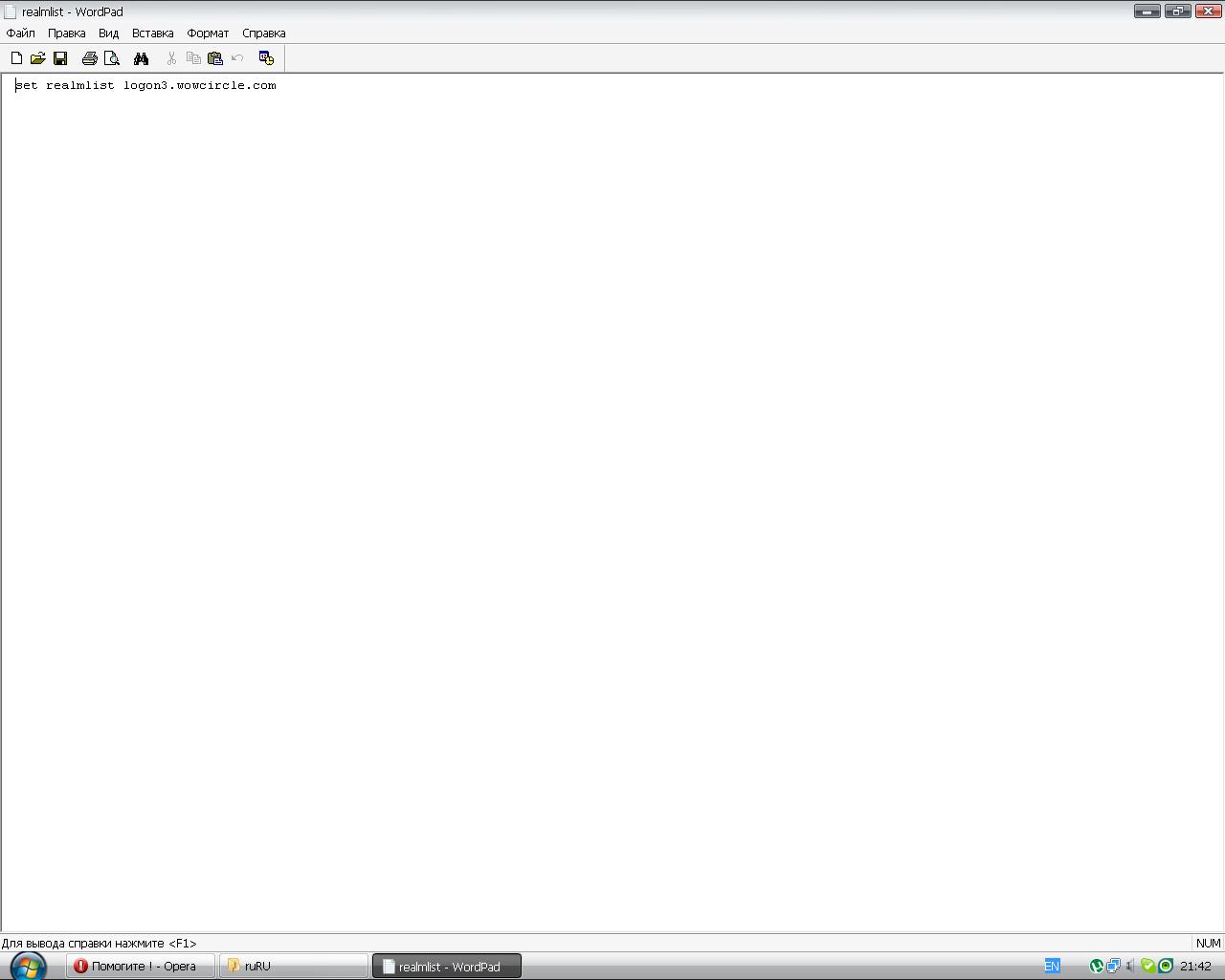Screen dimensions: 1225x980
Task: Expand the Вид menu
Action: pos(108,33)
